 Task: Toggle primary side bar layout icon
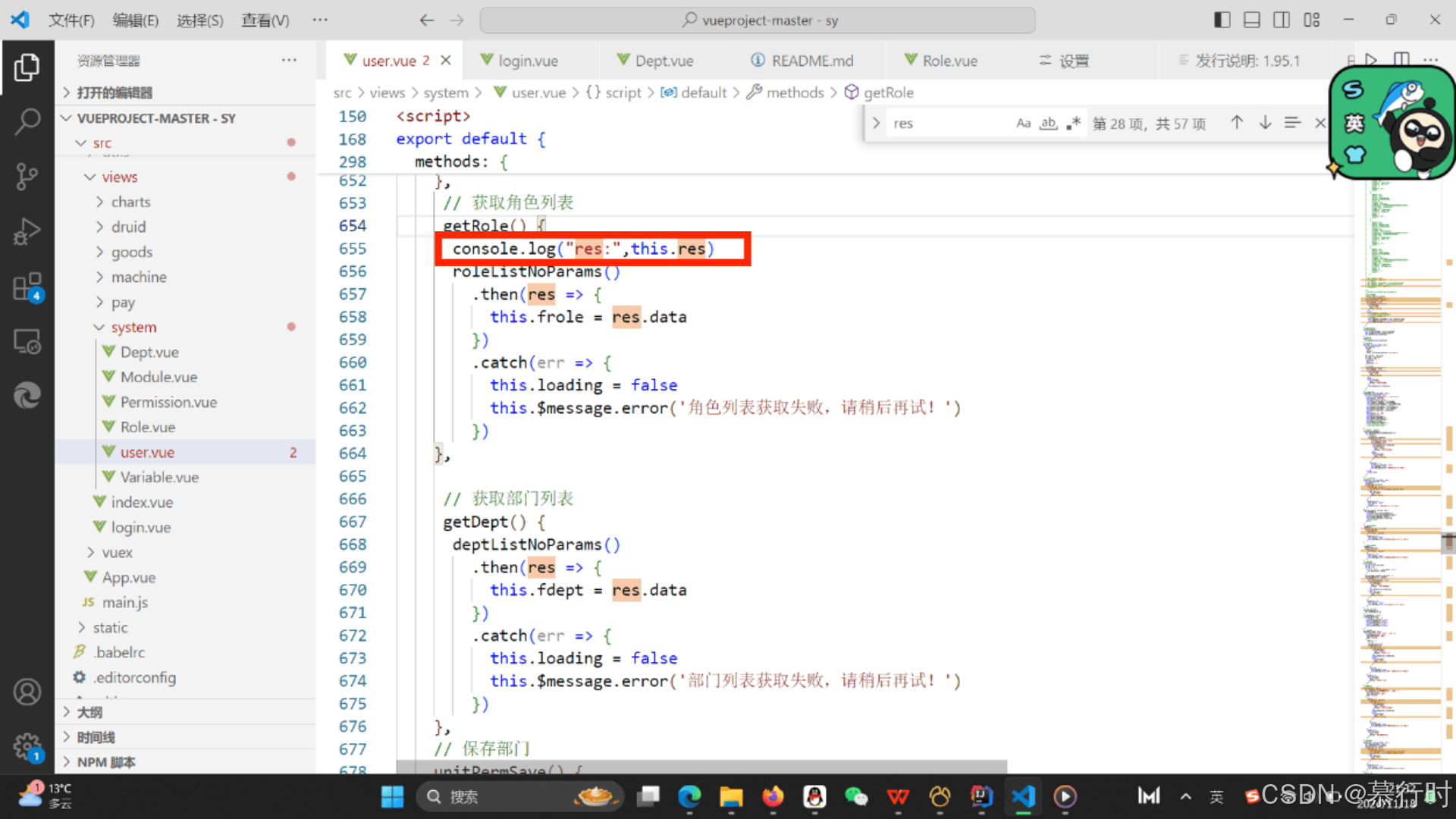point(1222,20)
